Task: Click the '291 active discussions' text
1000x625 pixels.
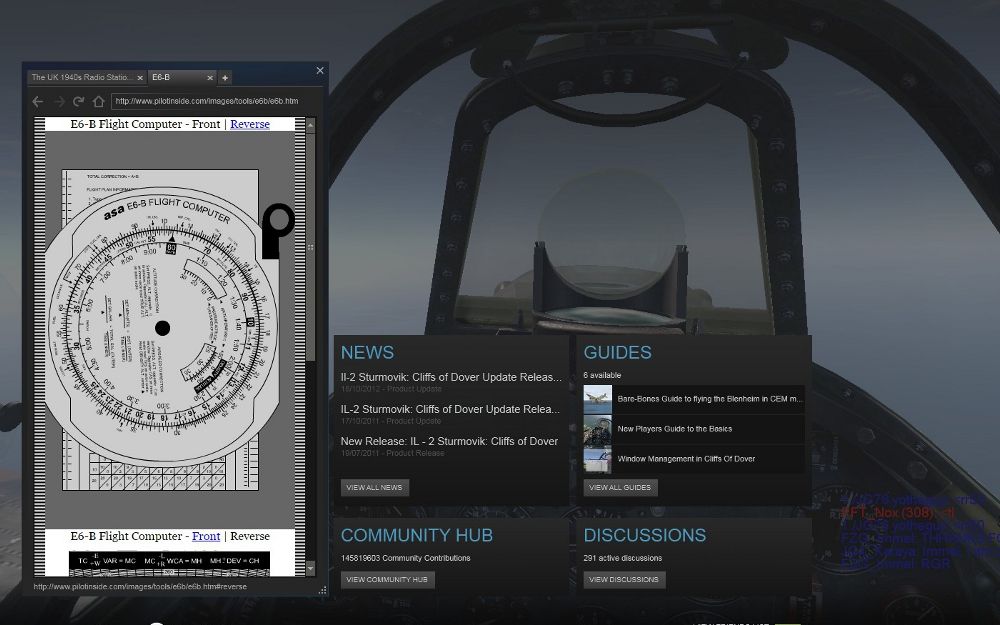Action: [622, 558]
